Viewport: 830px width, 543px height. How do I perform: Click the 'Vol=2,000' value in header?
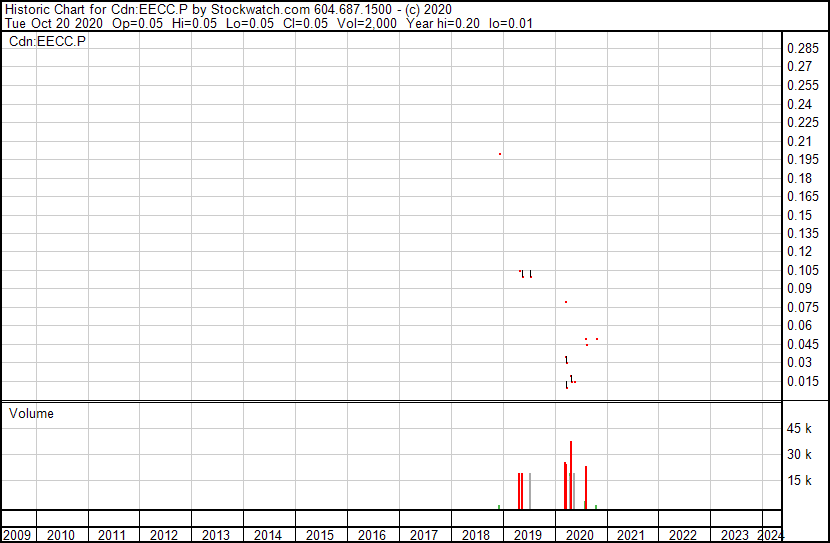(x=366, y=23)
